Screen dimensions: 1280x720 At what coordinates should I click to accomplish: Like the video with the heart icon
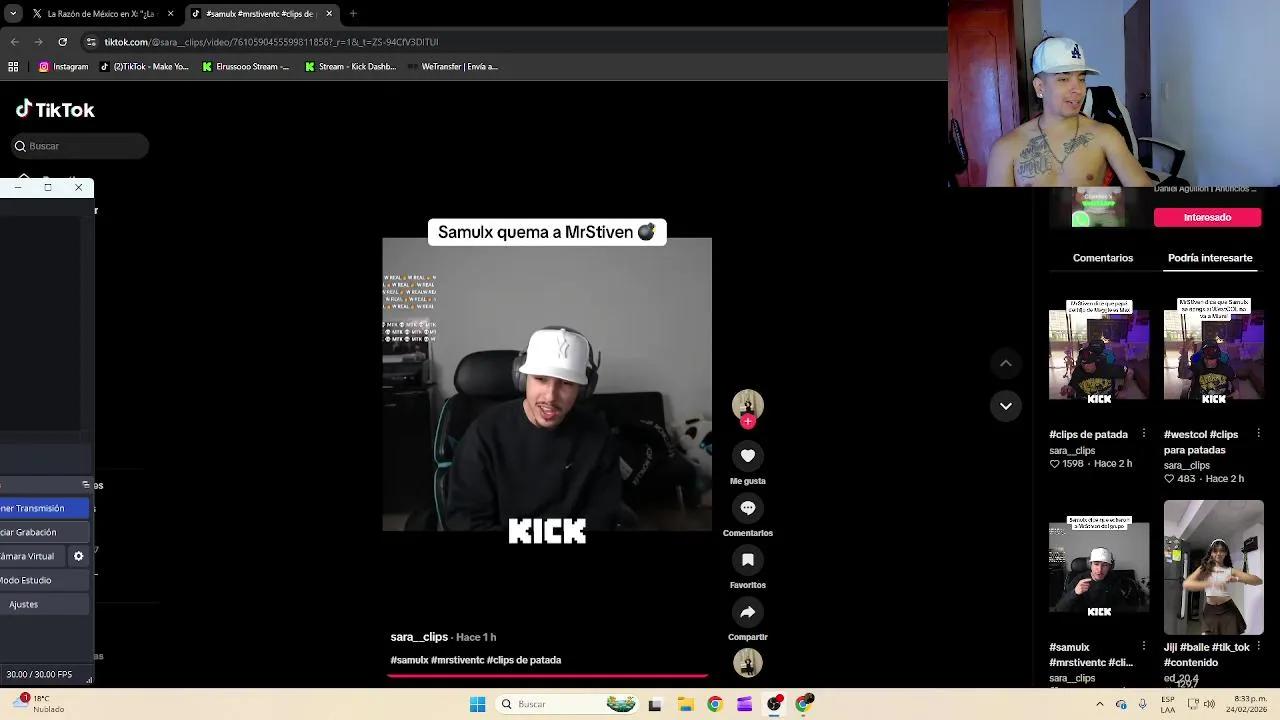click(x=747, y=456)
